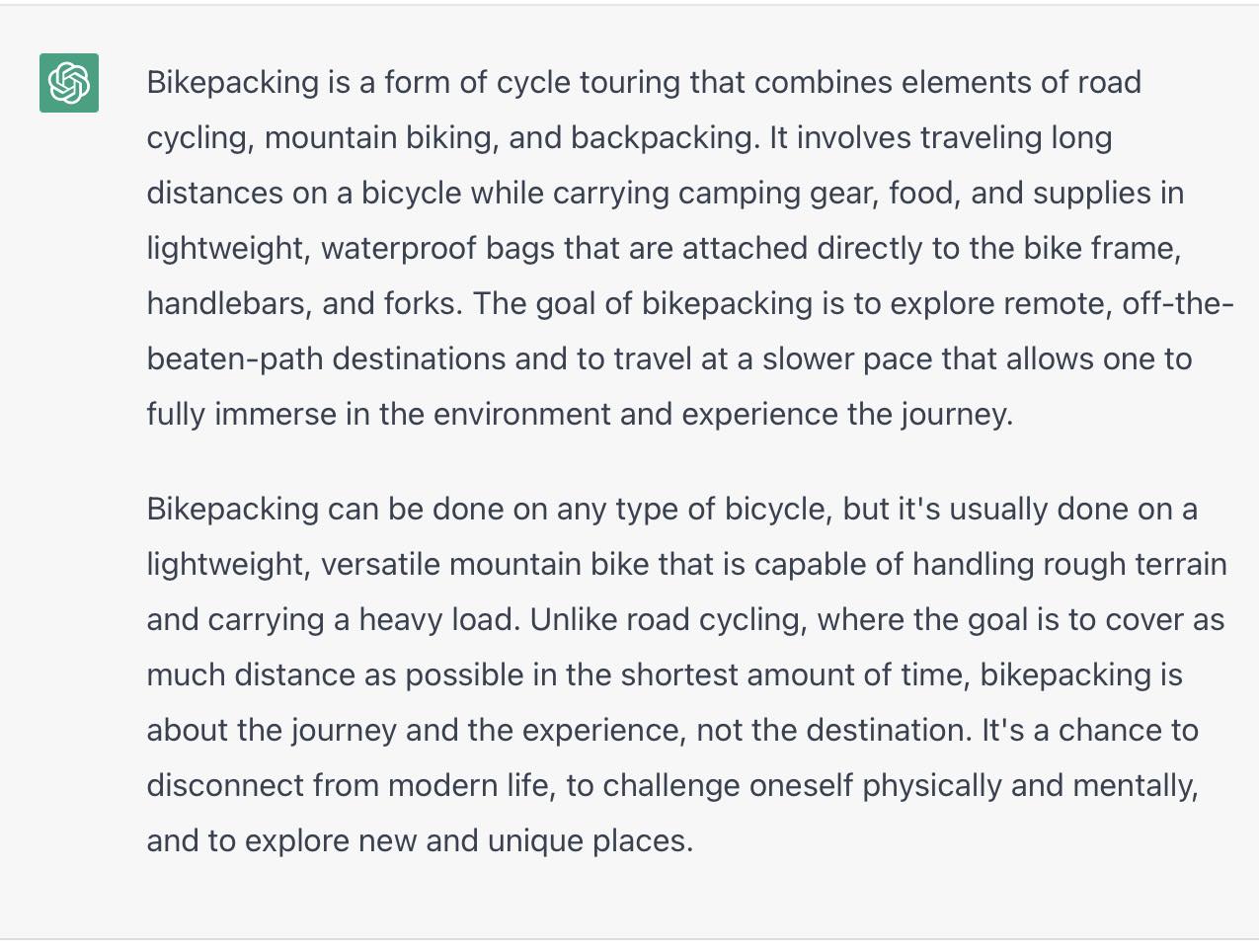Click the word "immerse" in the response

click(275, 414)
